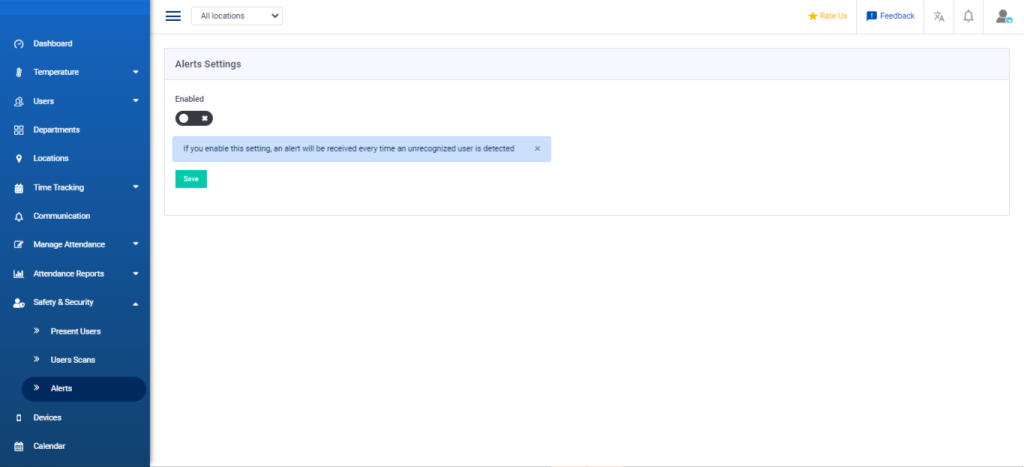Click the Devices phone icon

[19, 418]
